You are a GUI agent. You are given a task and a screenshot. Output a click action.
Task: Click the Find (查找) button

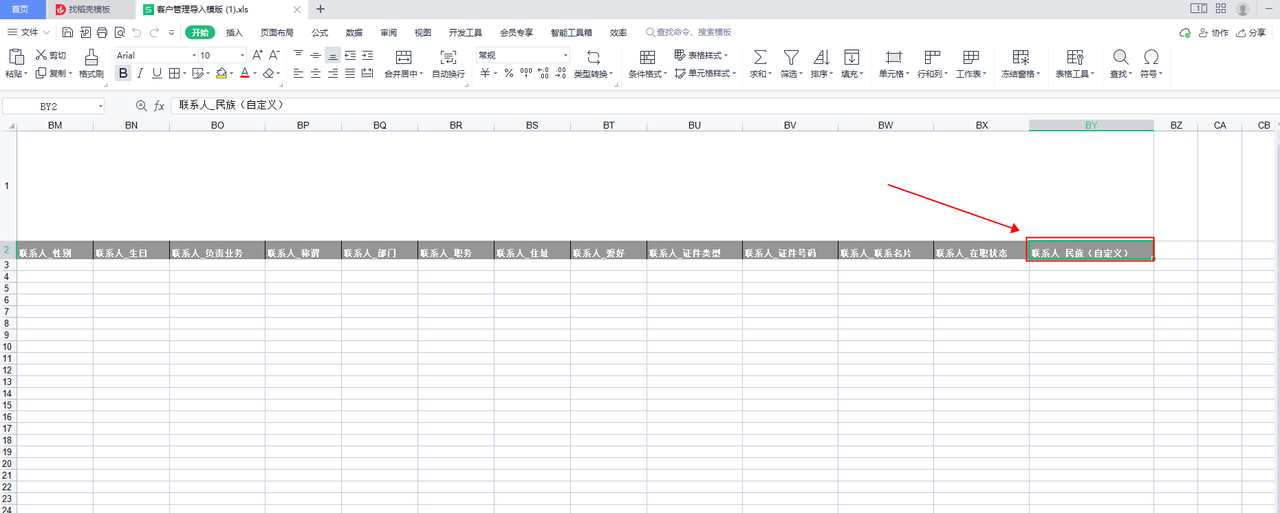pyautogui.click(x=1121, y=64)
